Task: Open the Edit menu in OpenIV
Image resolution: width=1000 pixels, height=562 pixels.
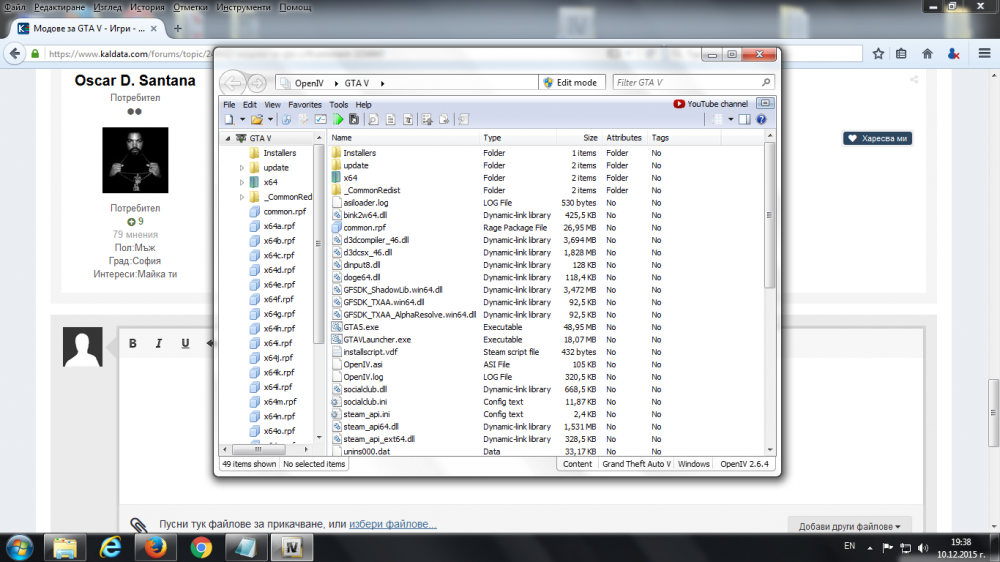Action: [249, 105]
